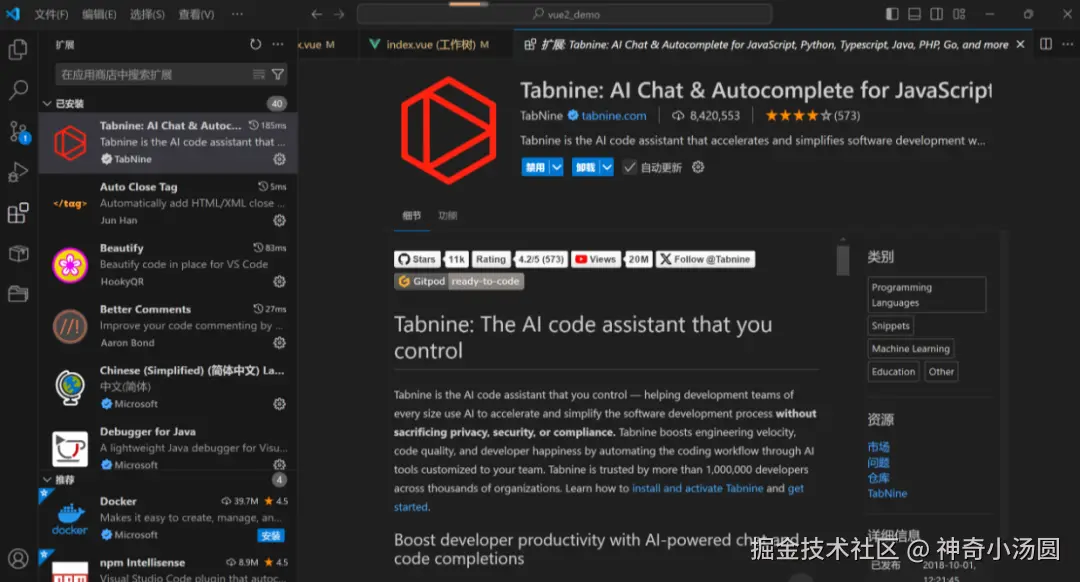Viewport: 1080px width, 582px height.
Task: Open the Explorer view in activity bar
Action: pyautogui.click(x=18, y=50)
